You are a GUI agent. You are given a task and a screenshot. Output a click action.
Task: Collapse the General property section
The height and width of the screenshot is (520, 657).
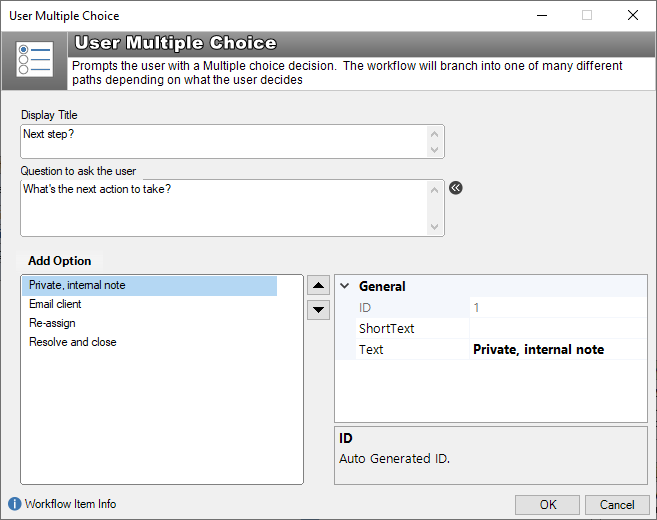(344, 286)
